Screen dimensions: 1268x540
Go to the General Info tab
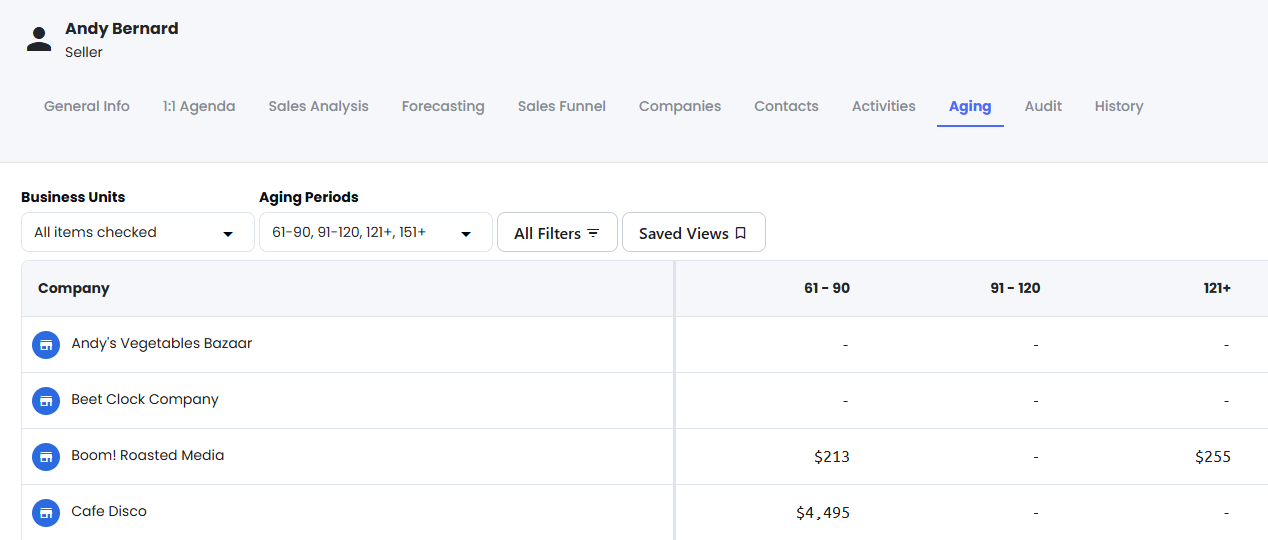(87, 106)
